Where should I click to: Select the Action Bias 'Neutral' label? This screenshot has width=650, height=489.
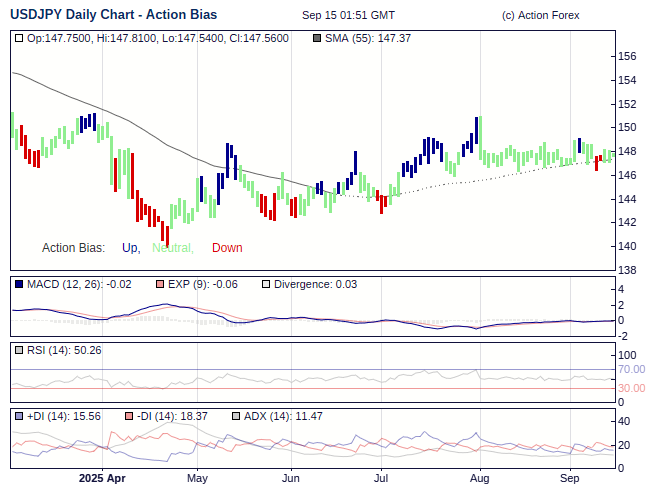click(x=172, y=248)
